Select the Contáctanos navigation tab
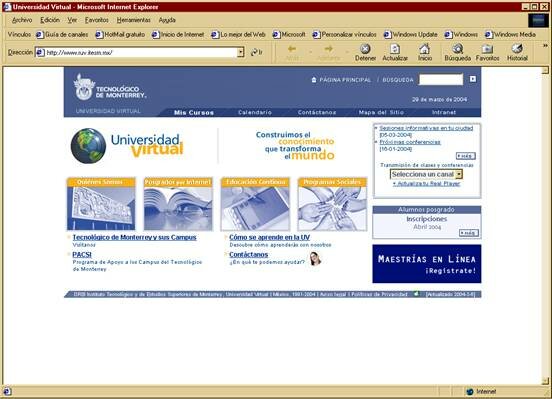The height and width of the screenshot is (399, 552). tap(317, 112)
